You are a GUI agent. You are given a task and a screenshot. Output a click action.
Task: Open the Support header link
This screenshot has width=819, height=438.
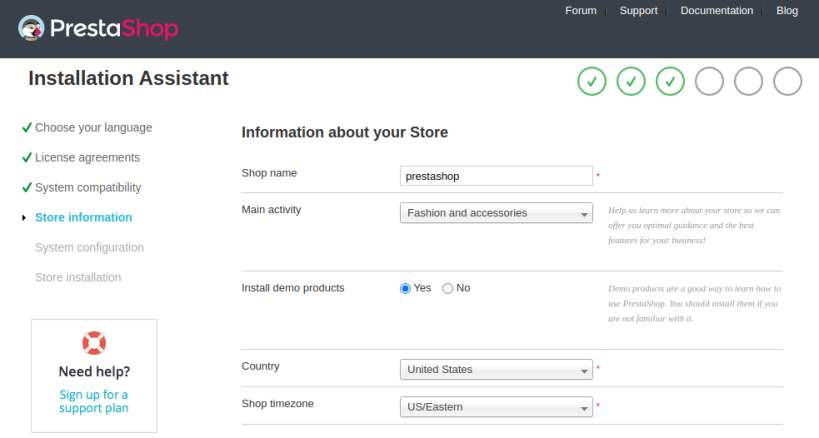click(638, 11)
